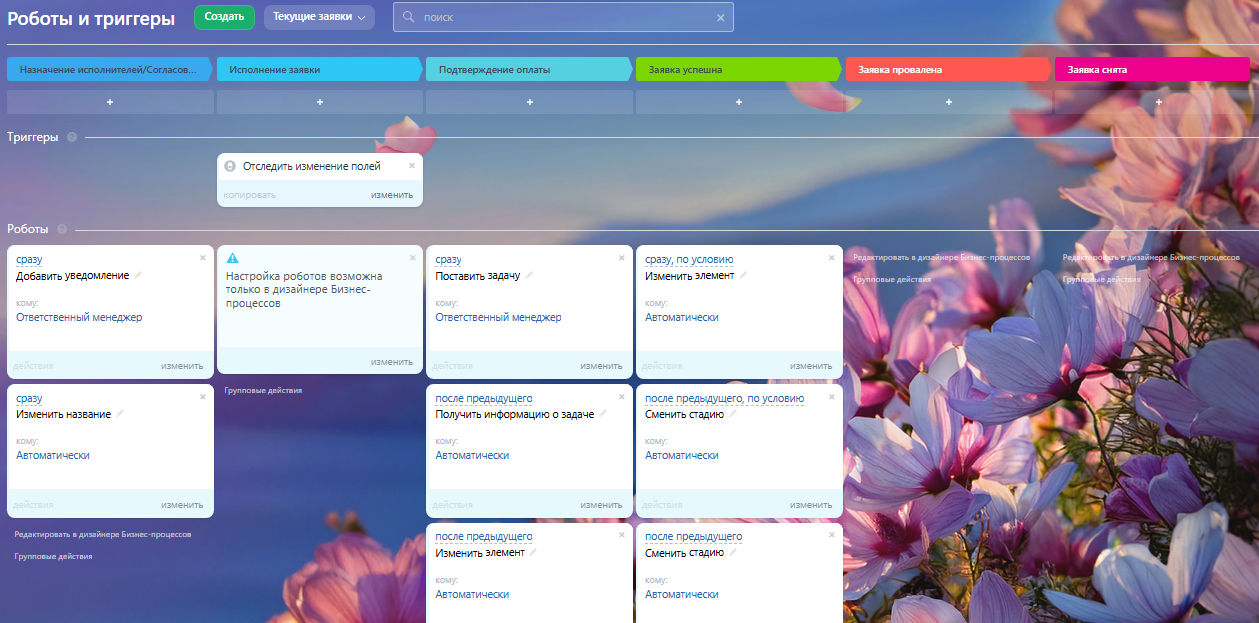
Task: Select the Заявка снята stage
Action: (1152, 70)
